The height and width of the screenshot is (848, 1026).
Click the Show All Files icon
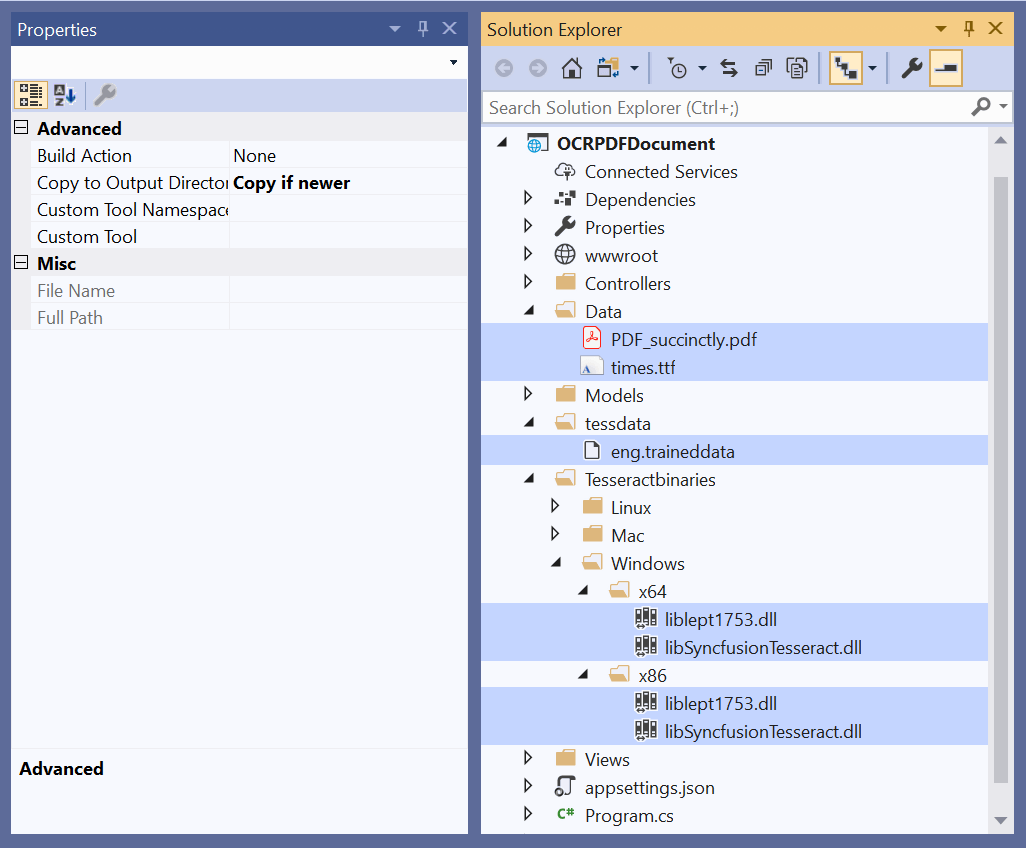pyautogui.click(x=797, y=68)
